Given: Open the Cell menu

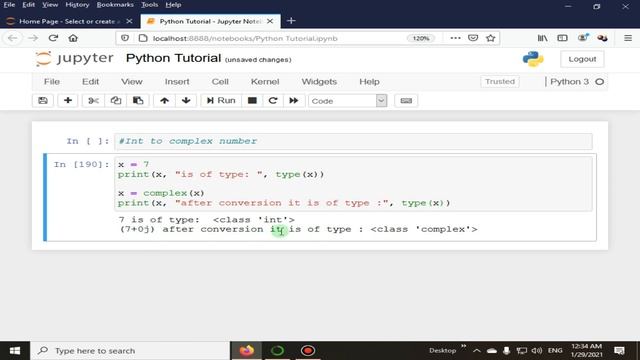Looking at the screenshot, I should pos(220,82).
